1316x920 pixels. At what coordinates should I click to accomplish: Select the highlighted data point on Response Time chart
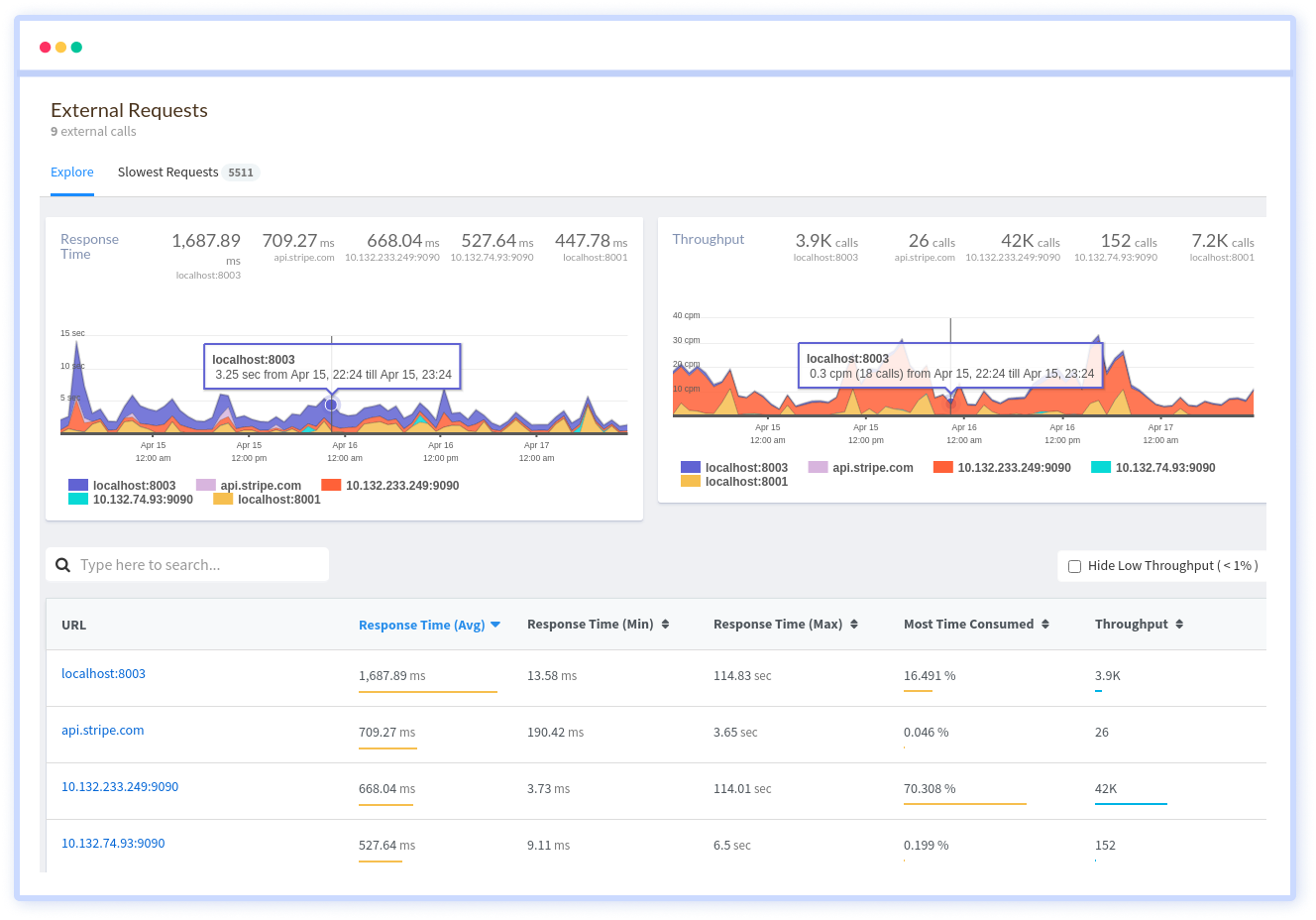point(332,404)
